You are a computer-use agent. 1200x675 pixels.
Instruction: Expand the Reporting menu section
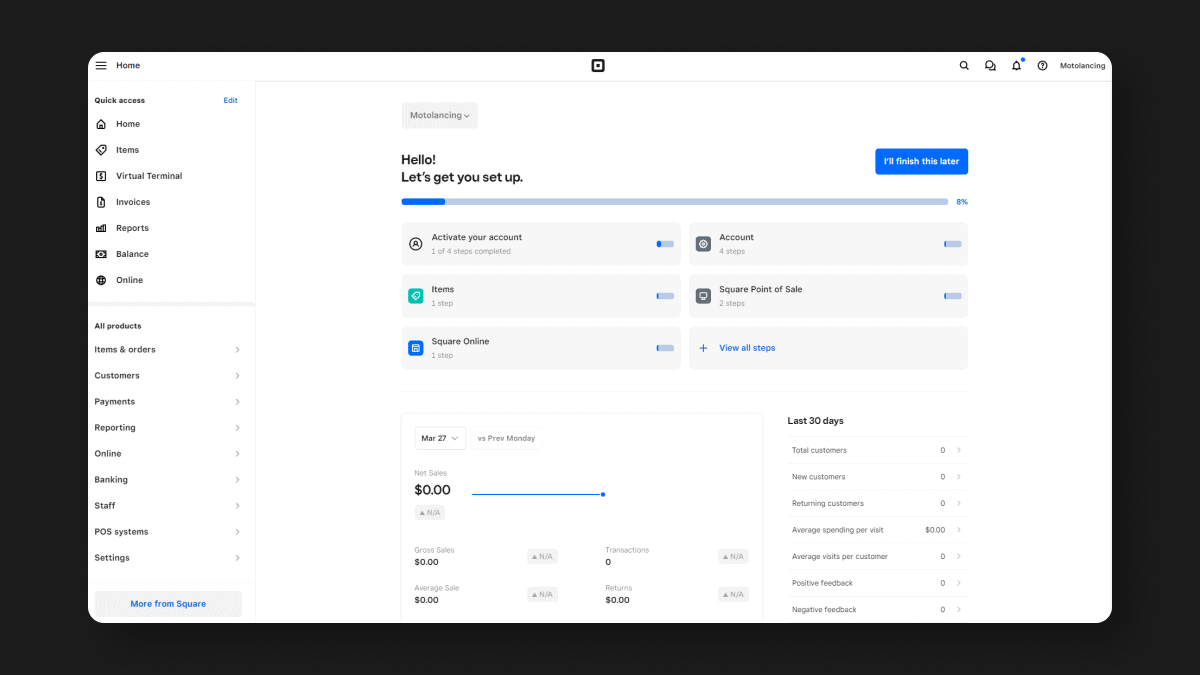point(168,428)
